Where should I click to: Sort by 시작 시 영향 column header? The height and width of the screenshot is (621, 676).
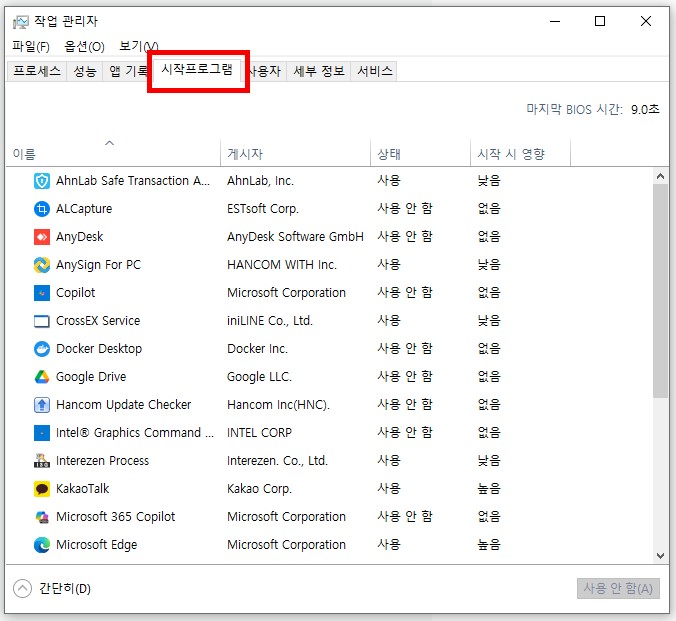[520, 153]
